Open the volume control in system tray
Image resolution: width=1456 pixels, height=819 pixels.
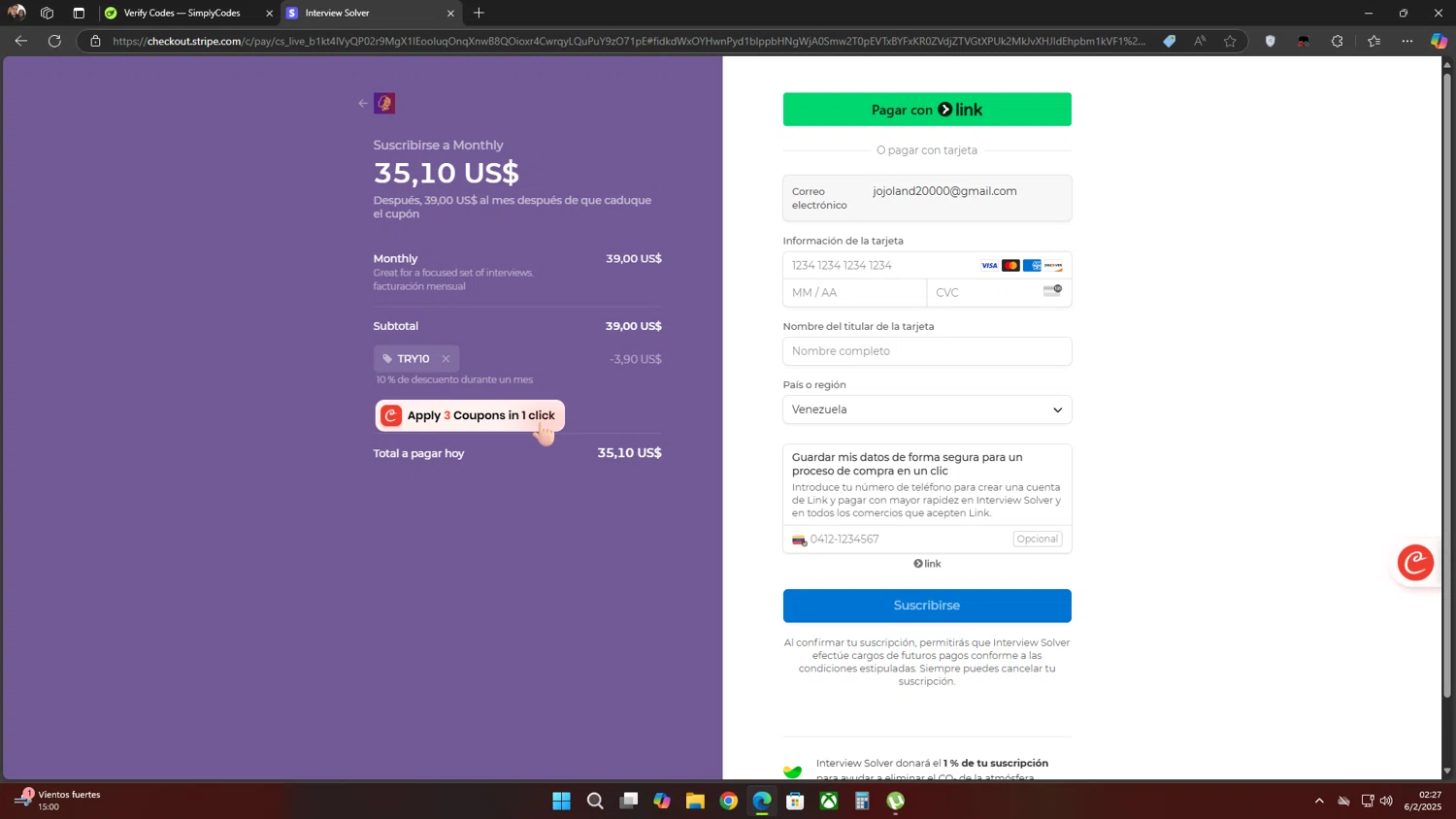pyautogui.click(x=1386, y=801)
